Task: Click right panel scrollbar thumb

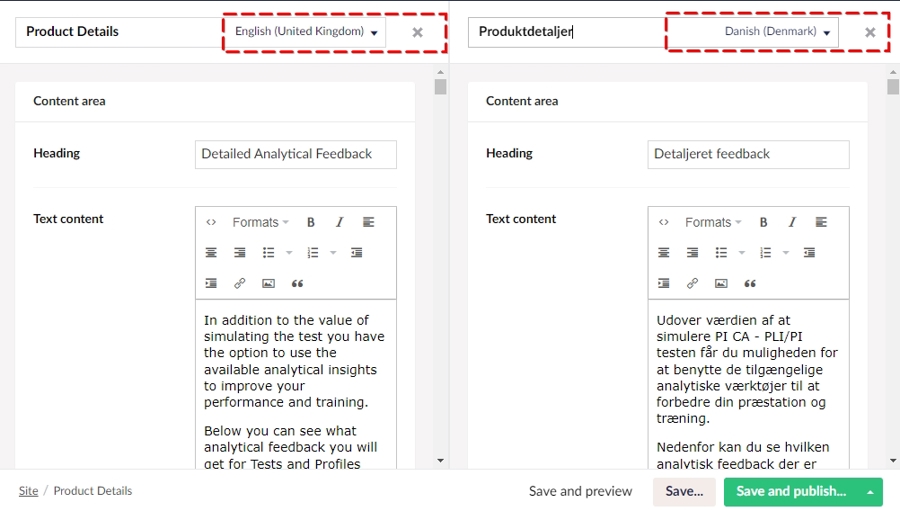Action: pyautogui.click(x=893, y=87)
